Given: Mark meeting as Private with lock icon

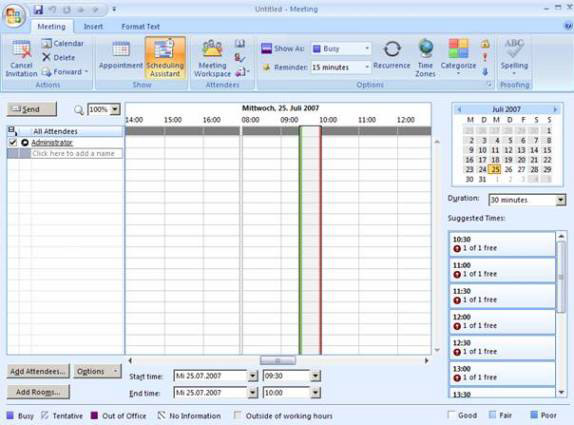Looking at the screenshot, I should click(x=485, y=44).
